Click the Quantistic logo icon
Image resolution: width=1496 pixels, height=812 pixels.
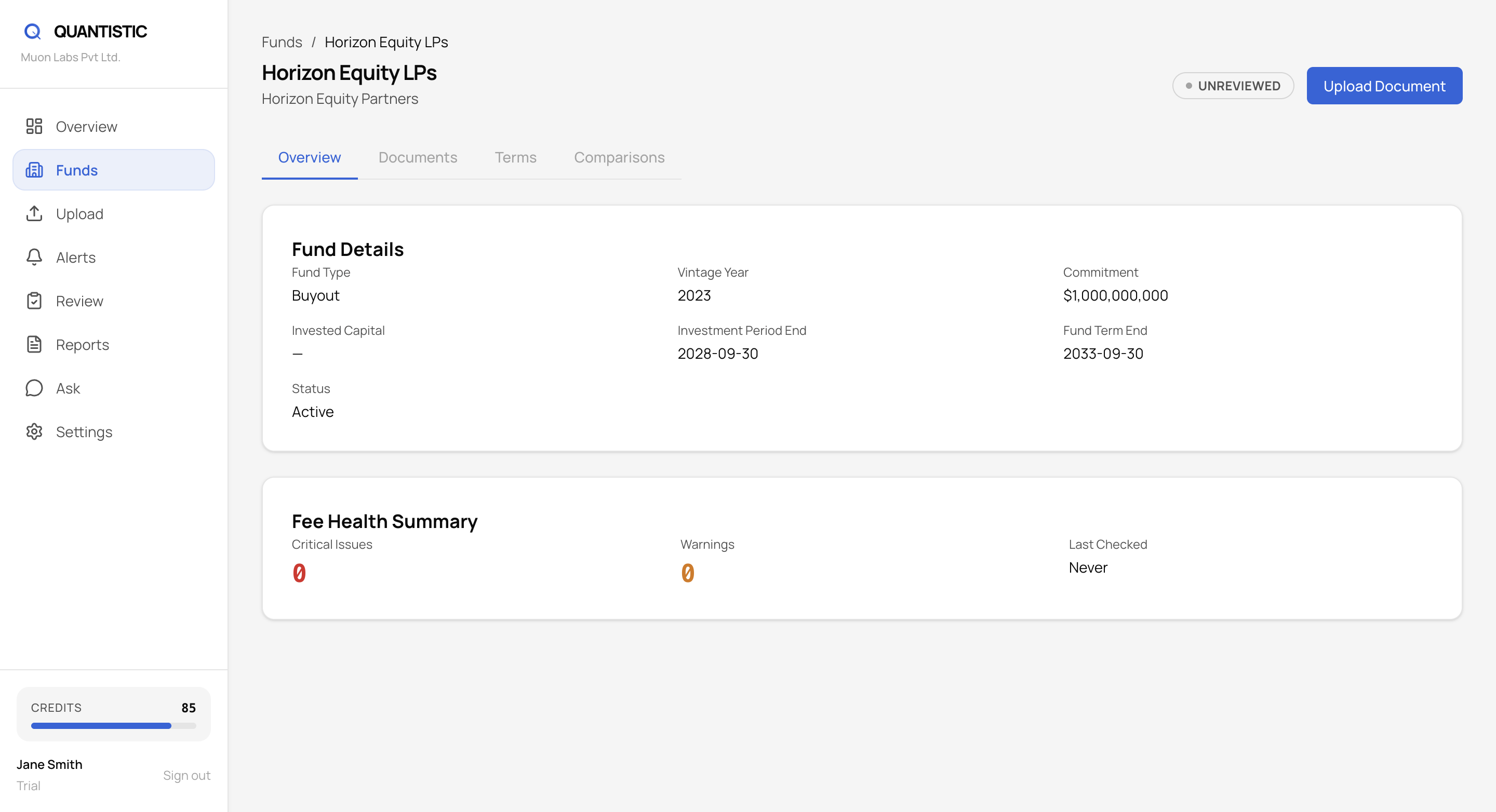pos(33,31)
